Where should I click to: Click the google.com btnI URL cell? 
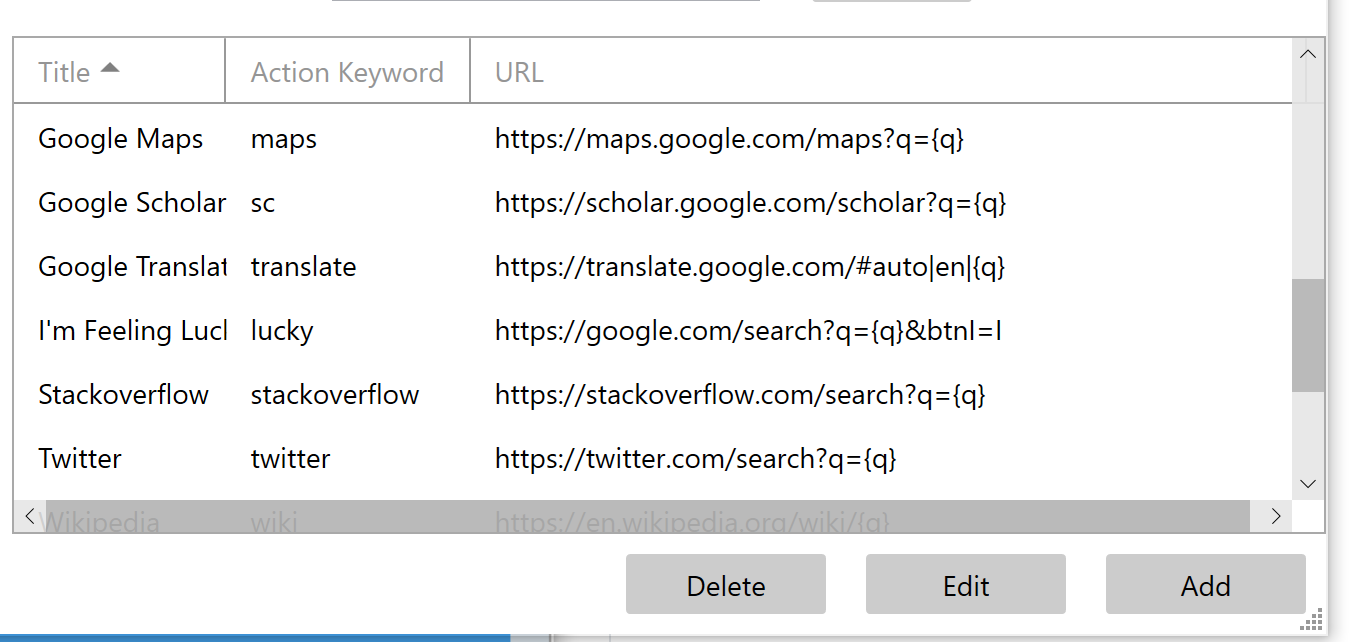point(748,331)
